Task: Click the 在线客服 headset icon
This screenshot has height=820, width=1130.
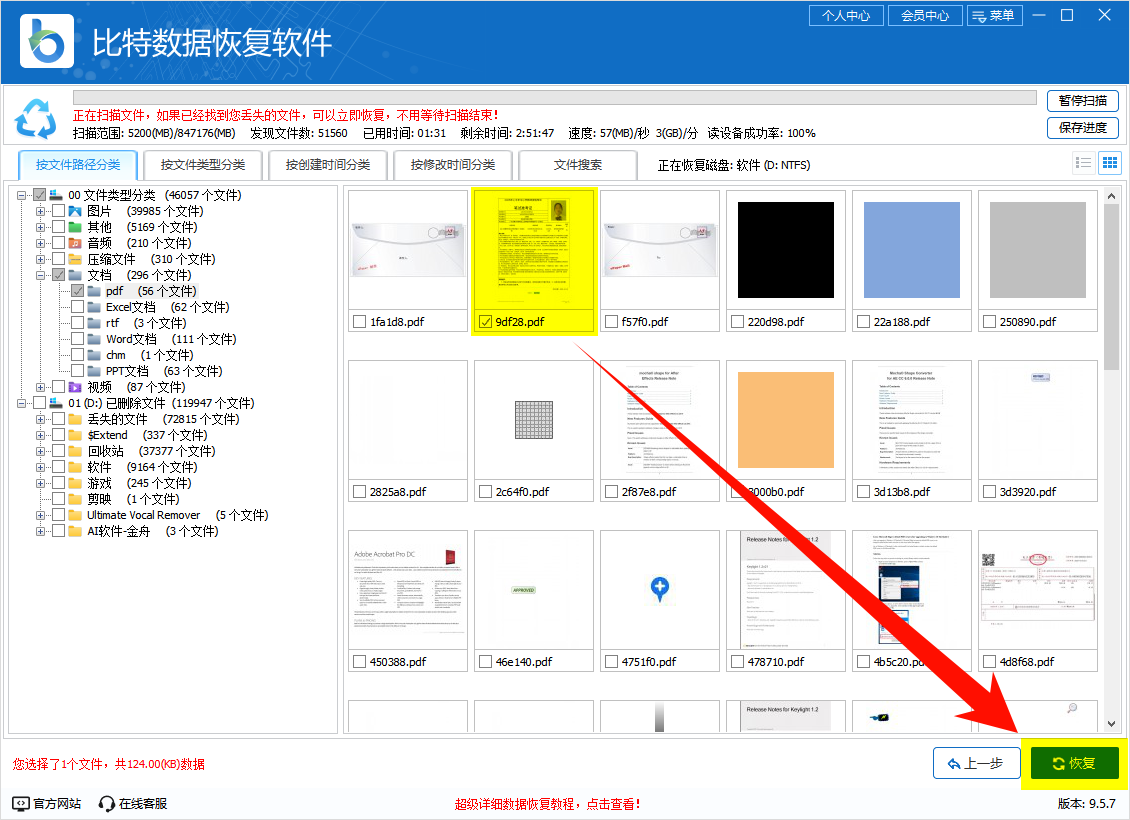Action: click(x=105, y=803)
